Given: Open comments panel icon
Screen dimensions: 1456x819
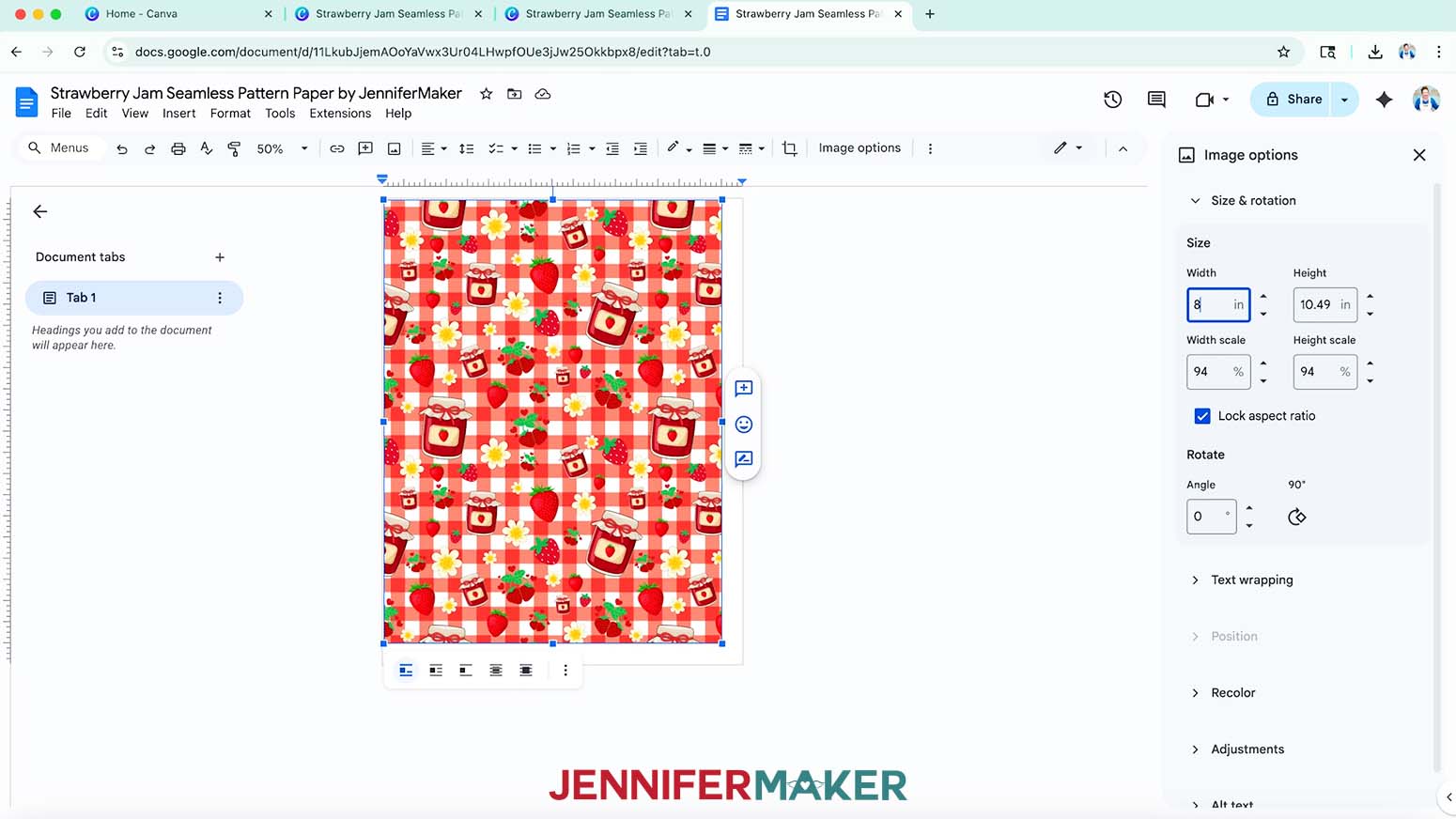Looking at the screenshot, I should 1156,99.
